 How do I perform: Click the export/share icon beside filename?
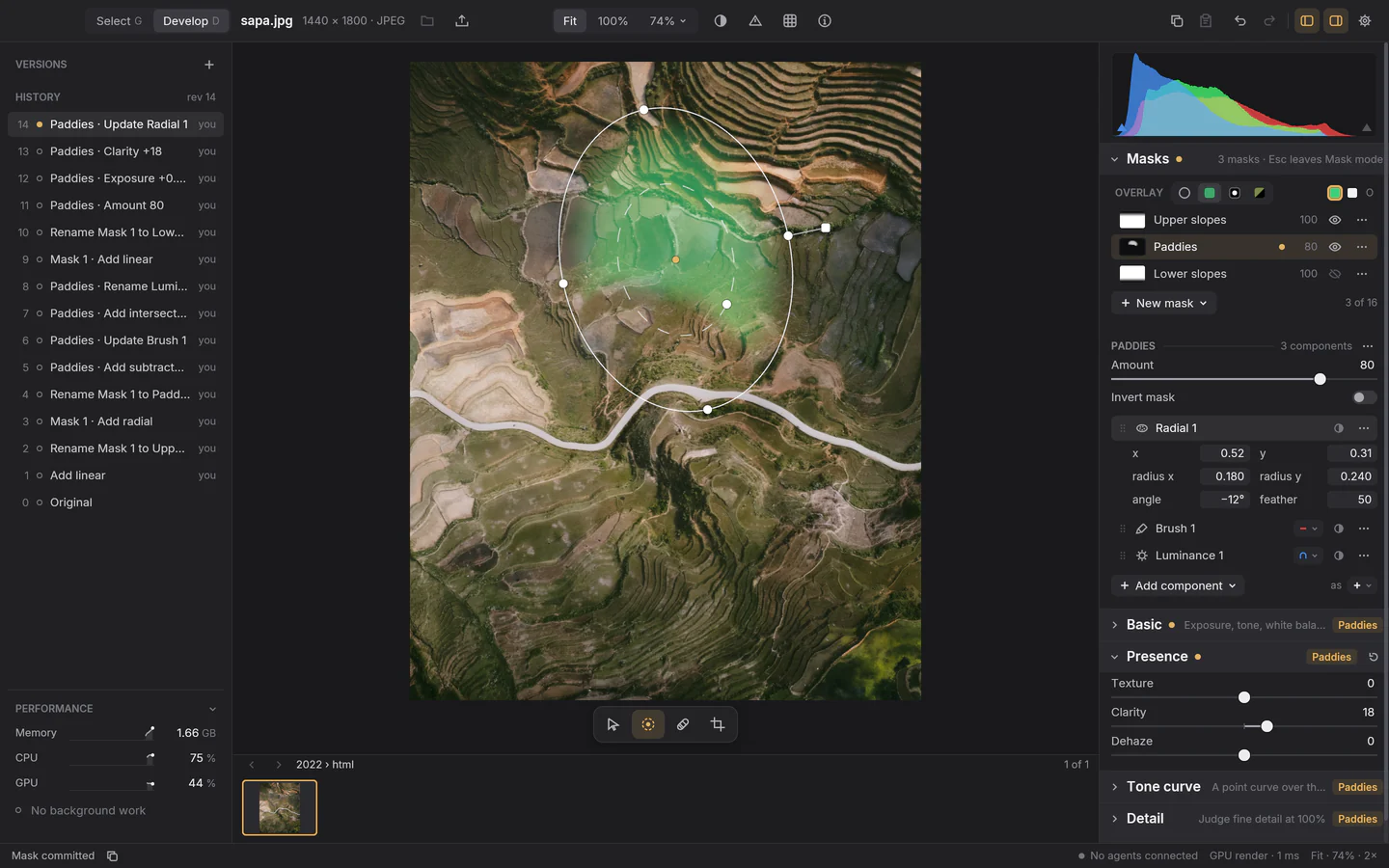tap(462, 20)
